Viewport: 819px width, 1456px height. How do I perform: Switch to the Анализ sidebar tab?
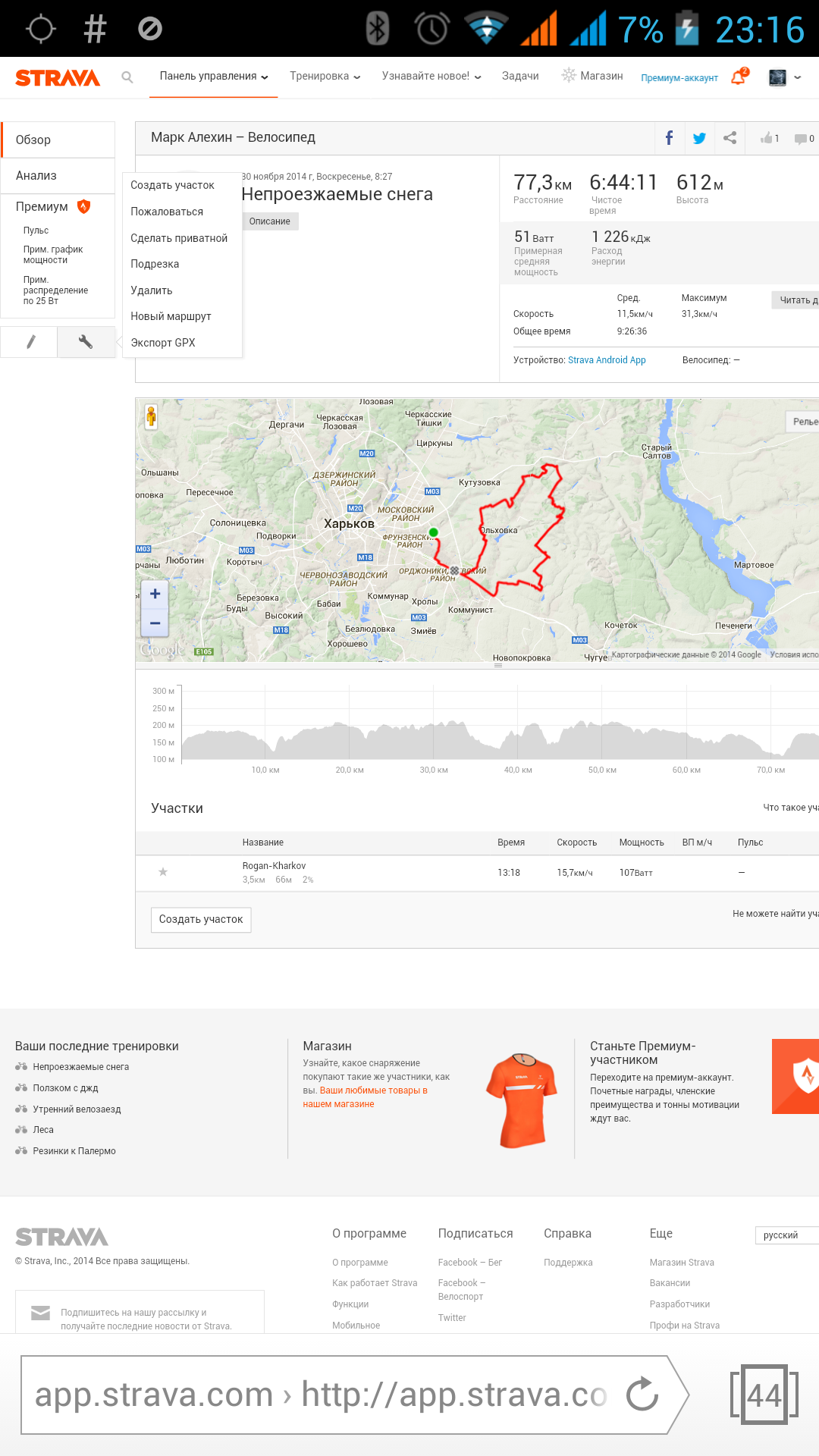[x=36, y=176]
